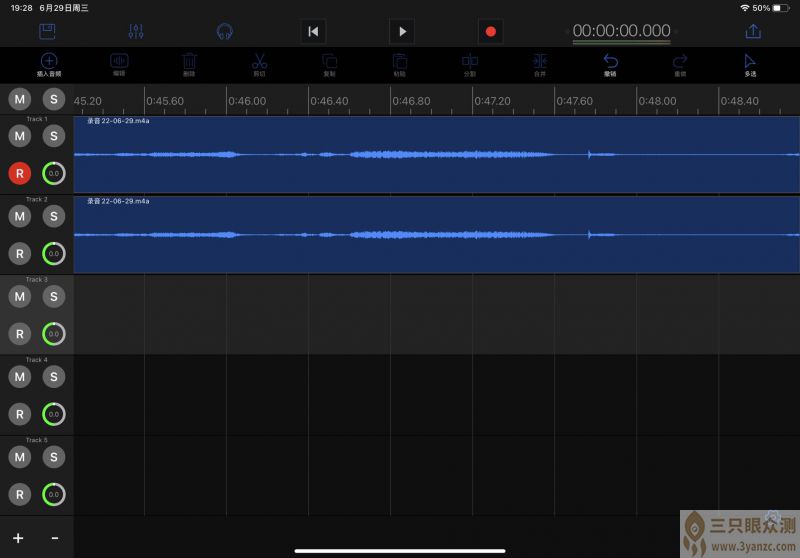Tap the 00:00:00.000 time display
This screenshot has width=800, height=558.
(621, 31)
